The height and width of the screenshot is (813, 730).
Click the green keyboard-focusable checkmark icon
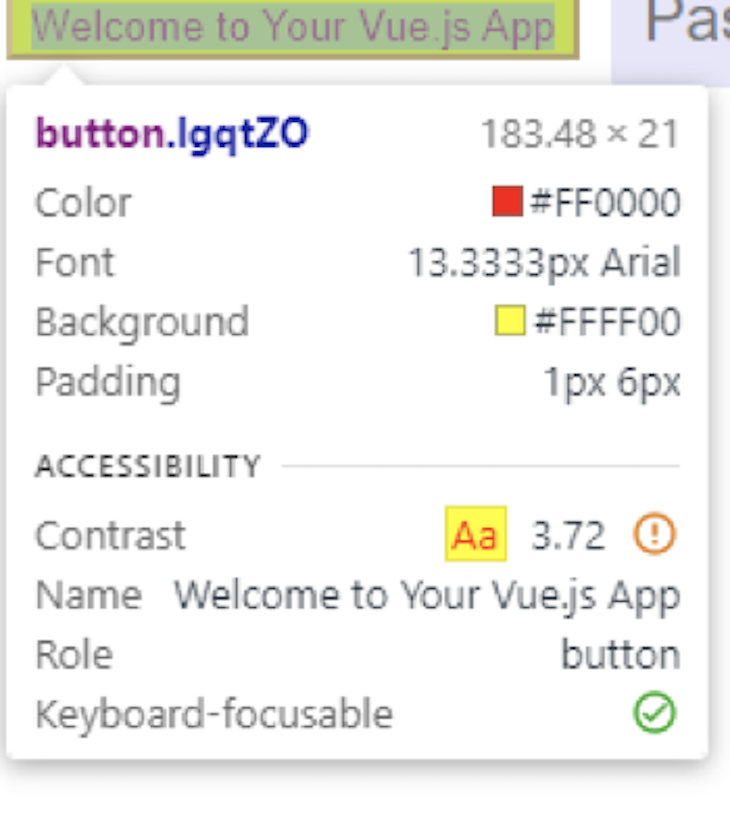pos(655,714)
